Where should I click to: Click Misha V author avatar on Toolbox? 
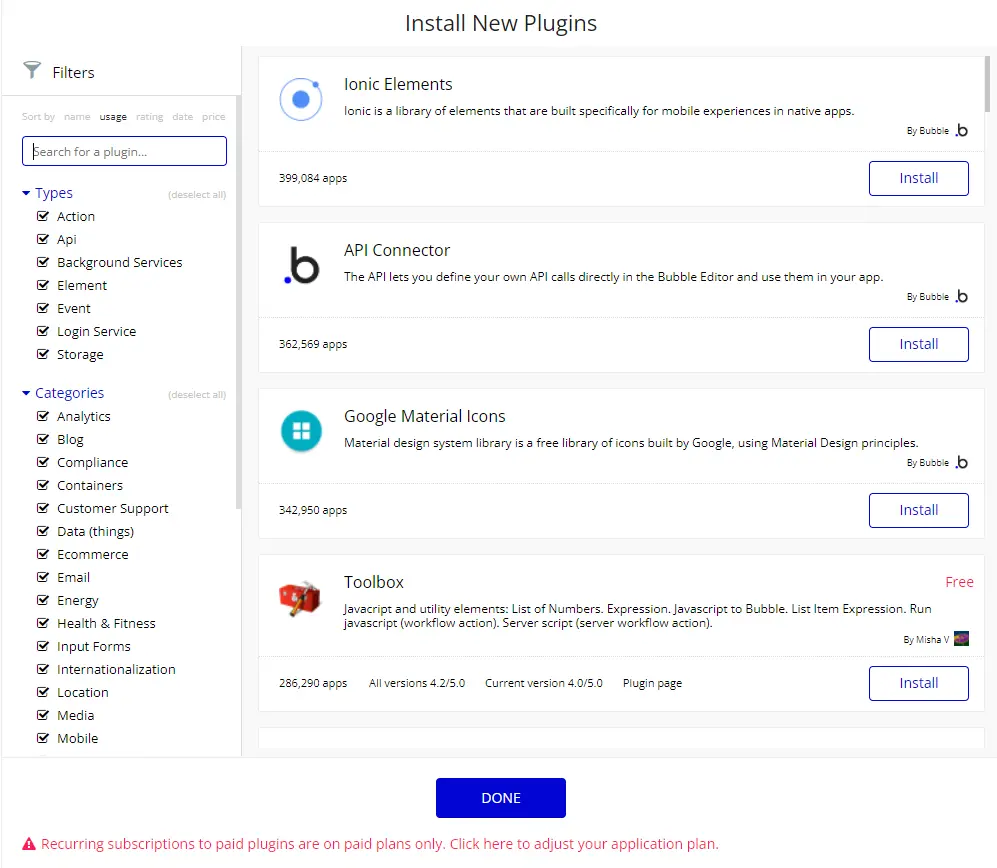tap(961, 638)
